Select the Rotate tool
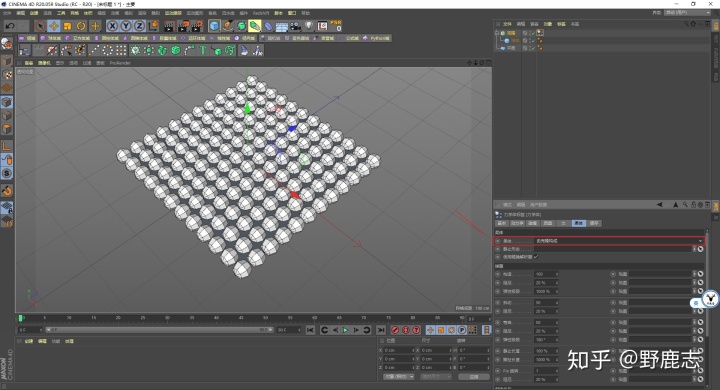The height and width of the screenshot is (390, 720). pyautogui.click(x=81, y=26)
